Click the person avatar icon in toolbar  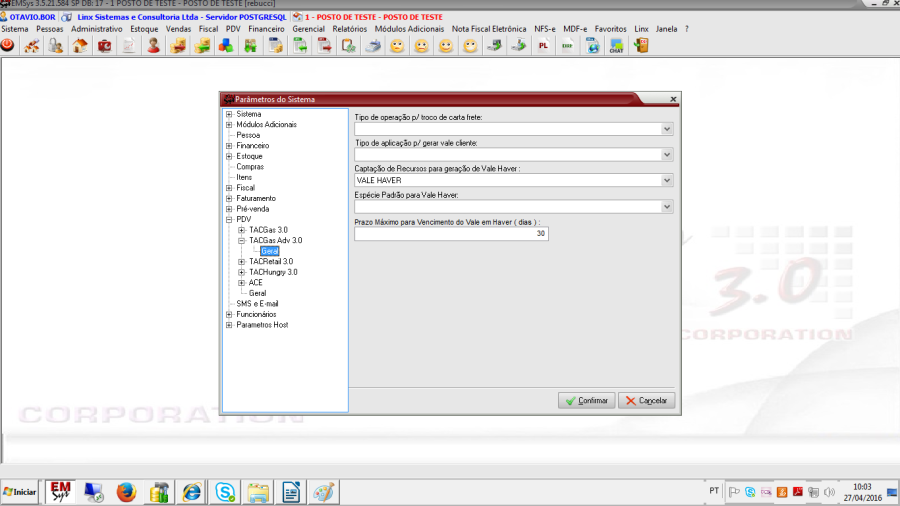pos(153,45)
